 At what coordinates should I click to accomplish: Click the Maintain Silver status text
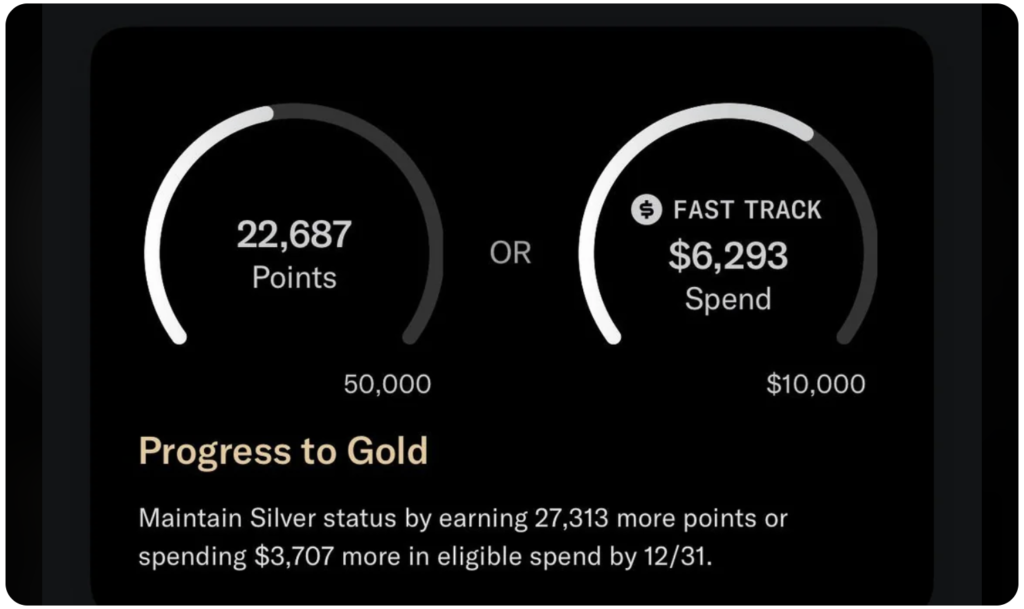coord(261,519)
